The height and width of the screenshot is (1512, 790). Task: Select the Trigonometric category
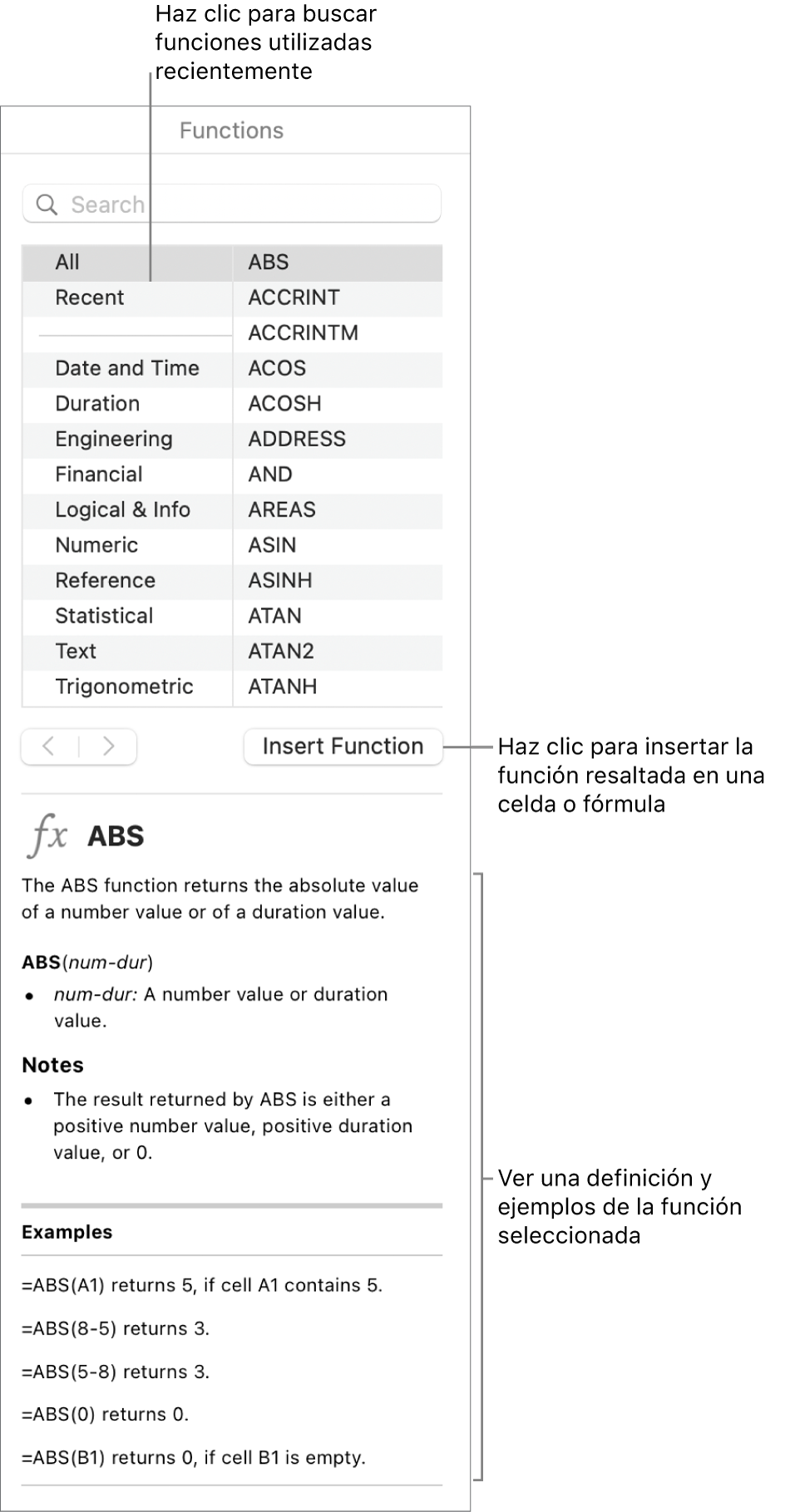[124, 687]
